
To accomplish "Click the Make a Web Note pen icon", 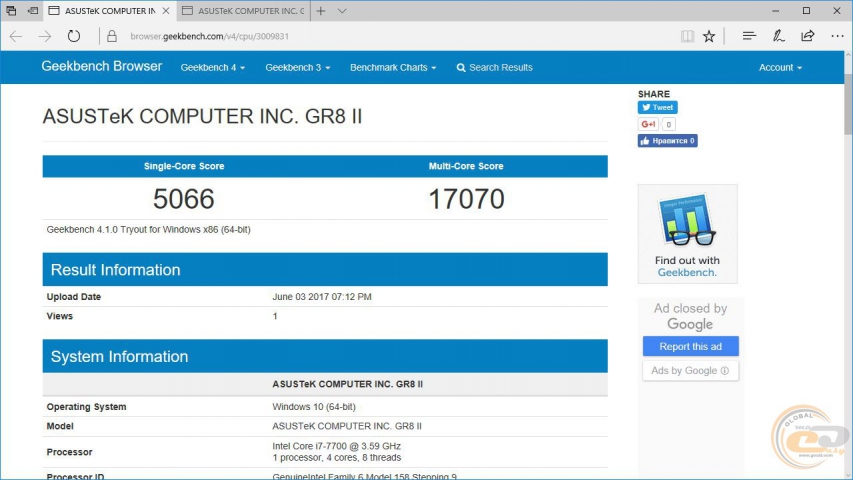I will tap(778, 36).
